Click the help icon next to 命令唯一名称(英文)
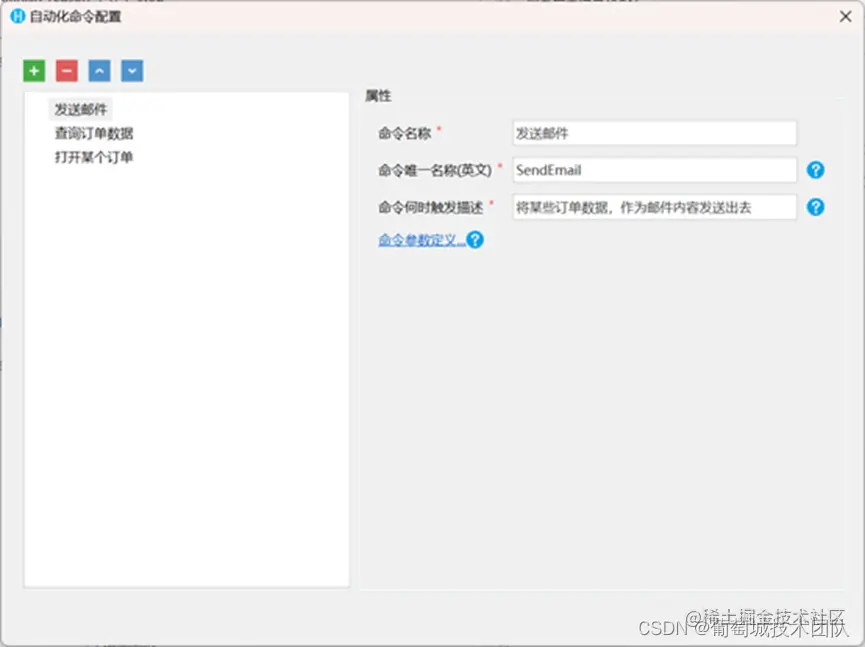 click(815, 170)
